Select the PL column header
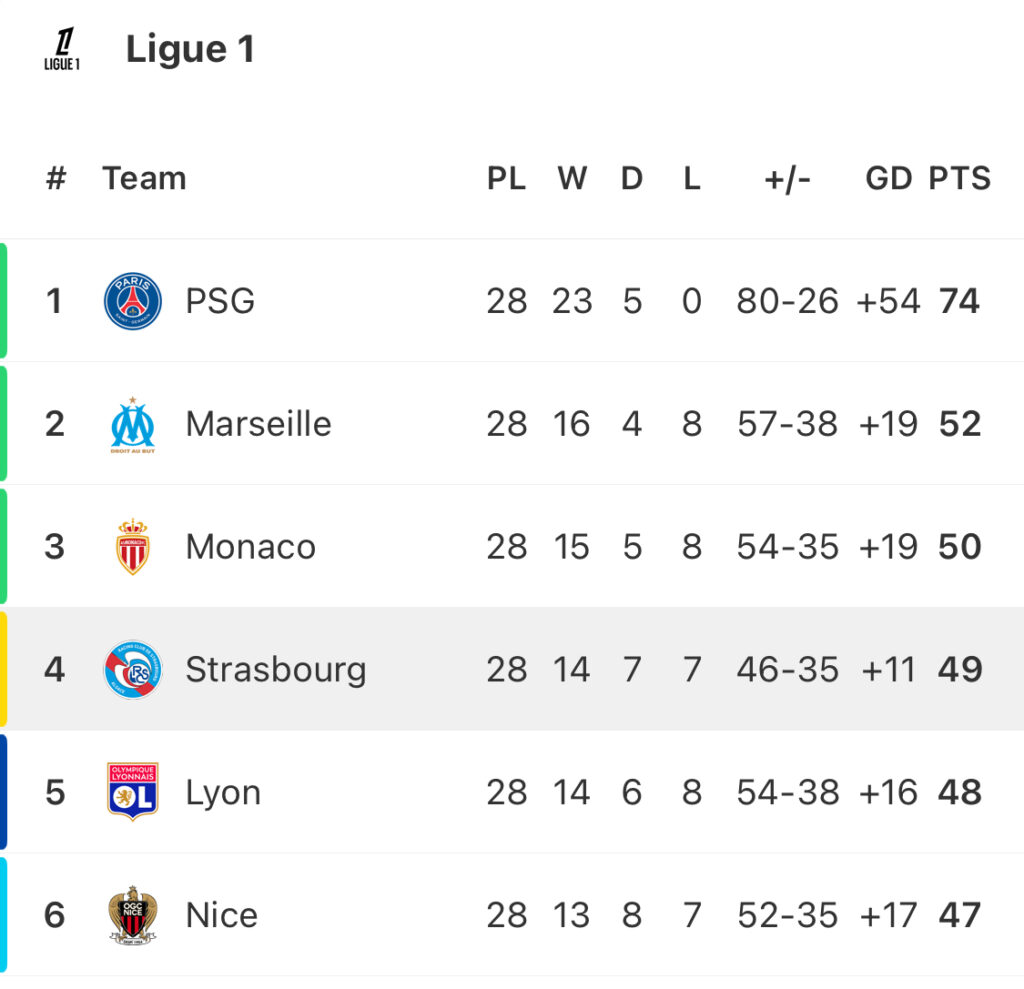 [x=507, y=178]
